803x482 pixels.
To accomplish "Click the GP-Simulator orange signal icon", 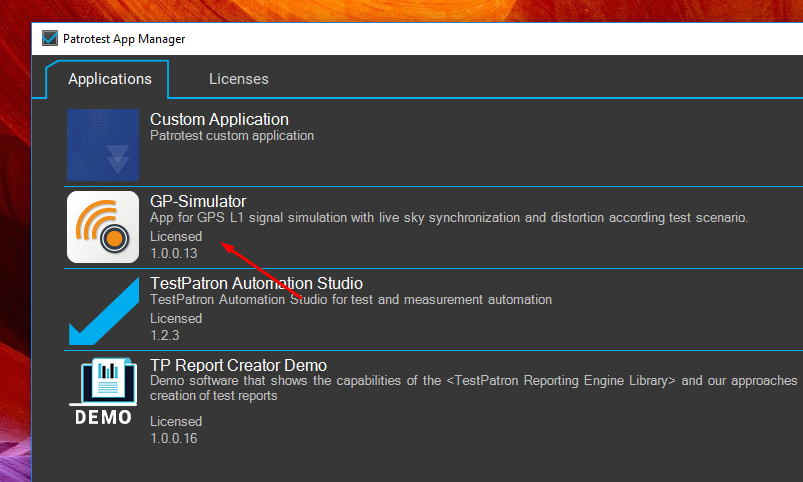I will tap(103, 227).
